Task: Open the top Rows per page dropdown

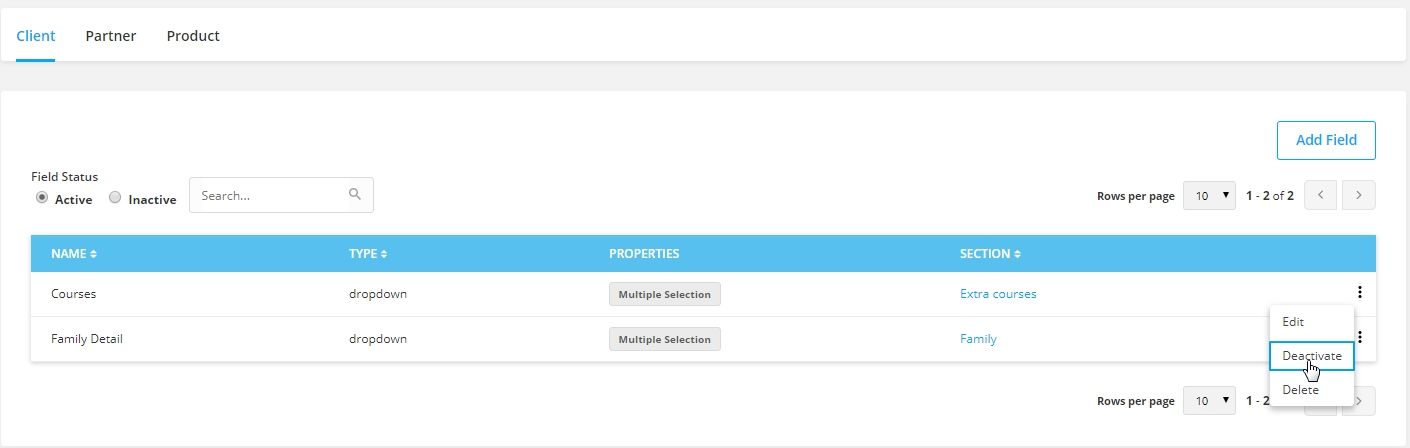Action: (x=1210, y=195)
